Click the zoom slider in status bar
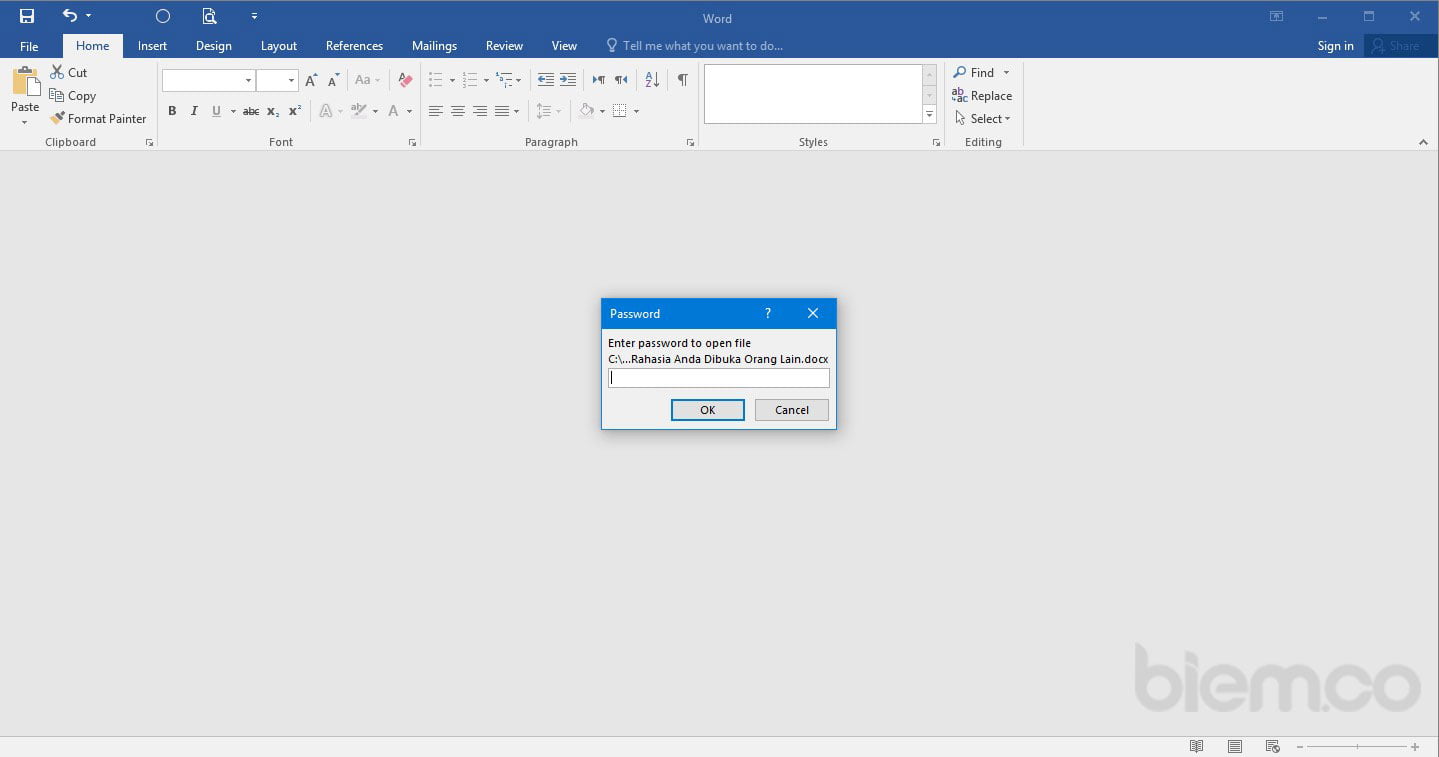The height and width of the screenshot is (757, 1439). pos(1356,747)
